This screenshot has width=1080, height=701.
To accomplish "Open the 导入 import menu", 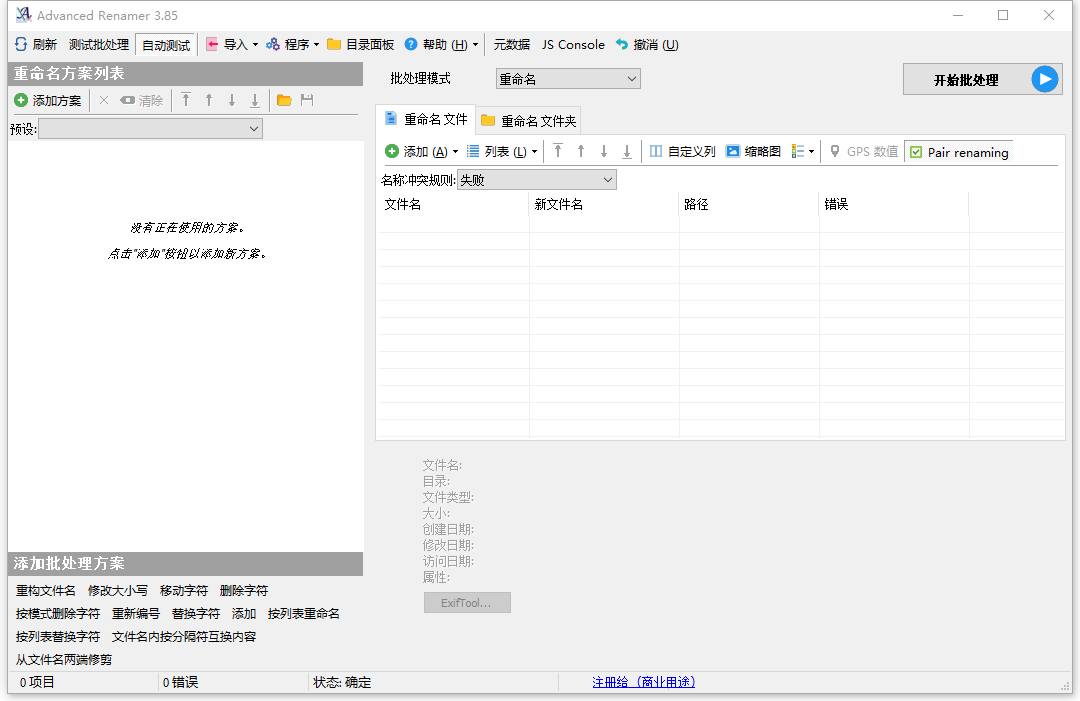I will pos(232,45).
